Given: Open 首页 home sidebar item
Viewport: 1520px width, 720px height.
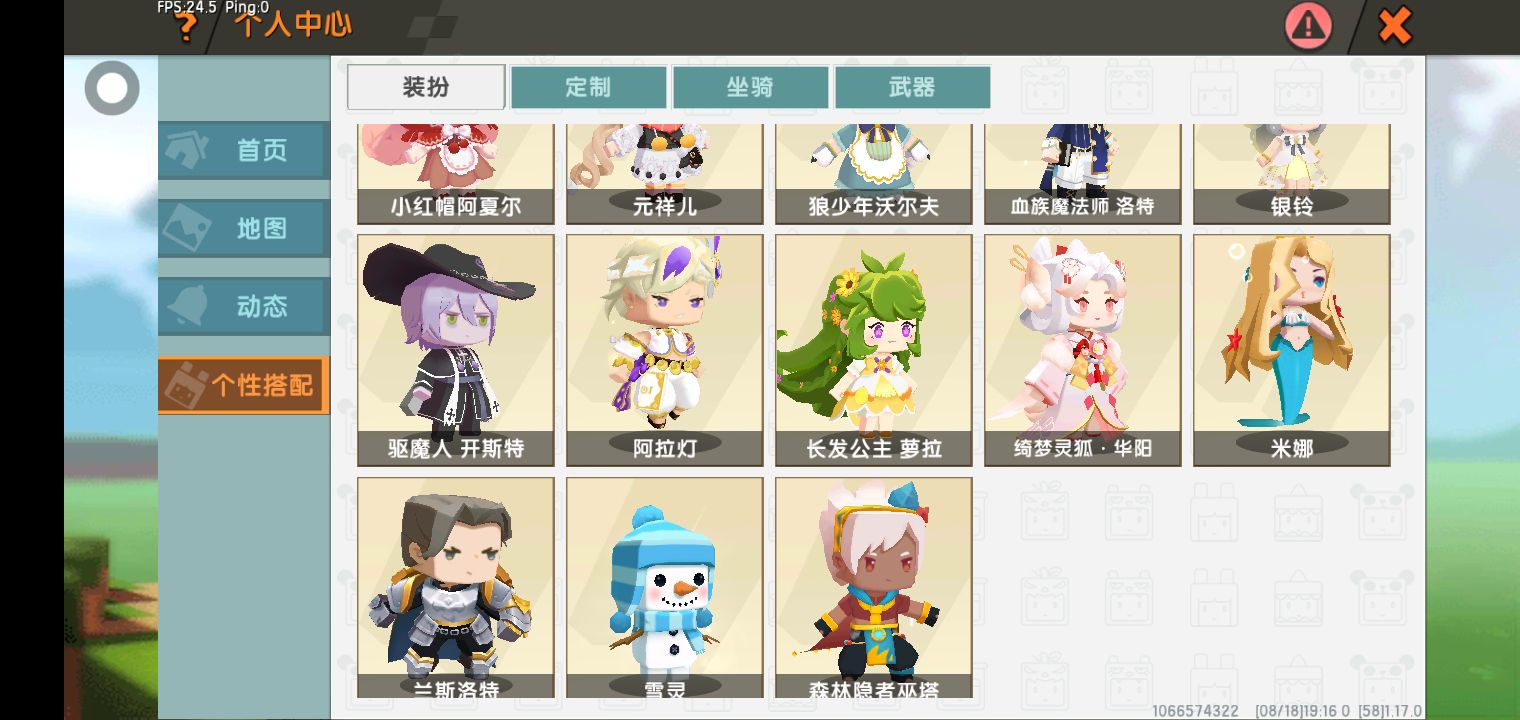Looking at the screenshot, I should point(244,150).
